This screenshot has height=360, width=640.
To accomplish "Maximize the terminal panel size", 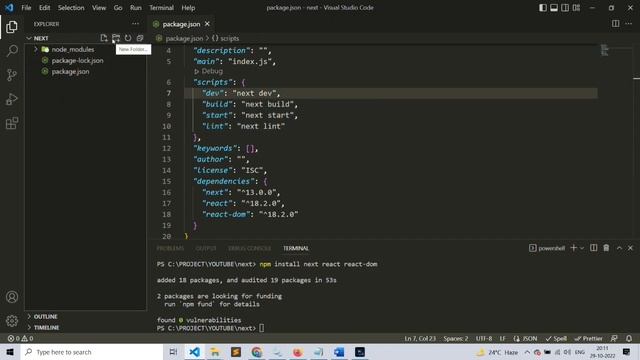I will tap(619, 248).
